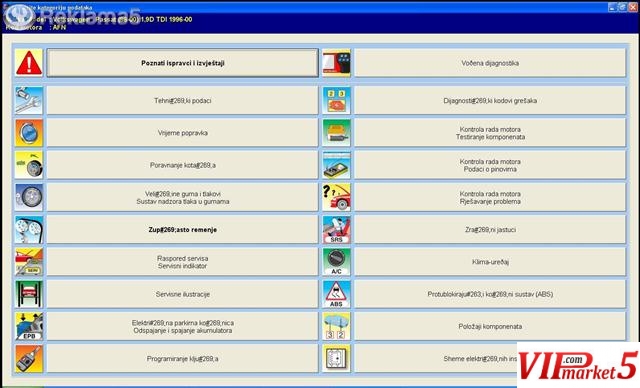Screen dimensions: 640x388
Task: Select the wiring diagrams icon
Action: (x=336, y=359)
